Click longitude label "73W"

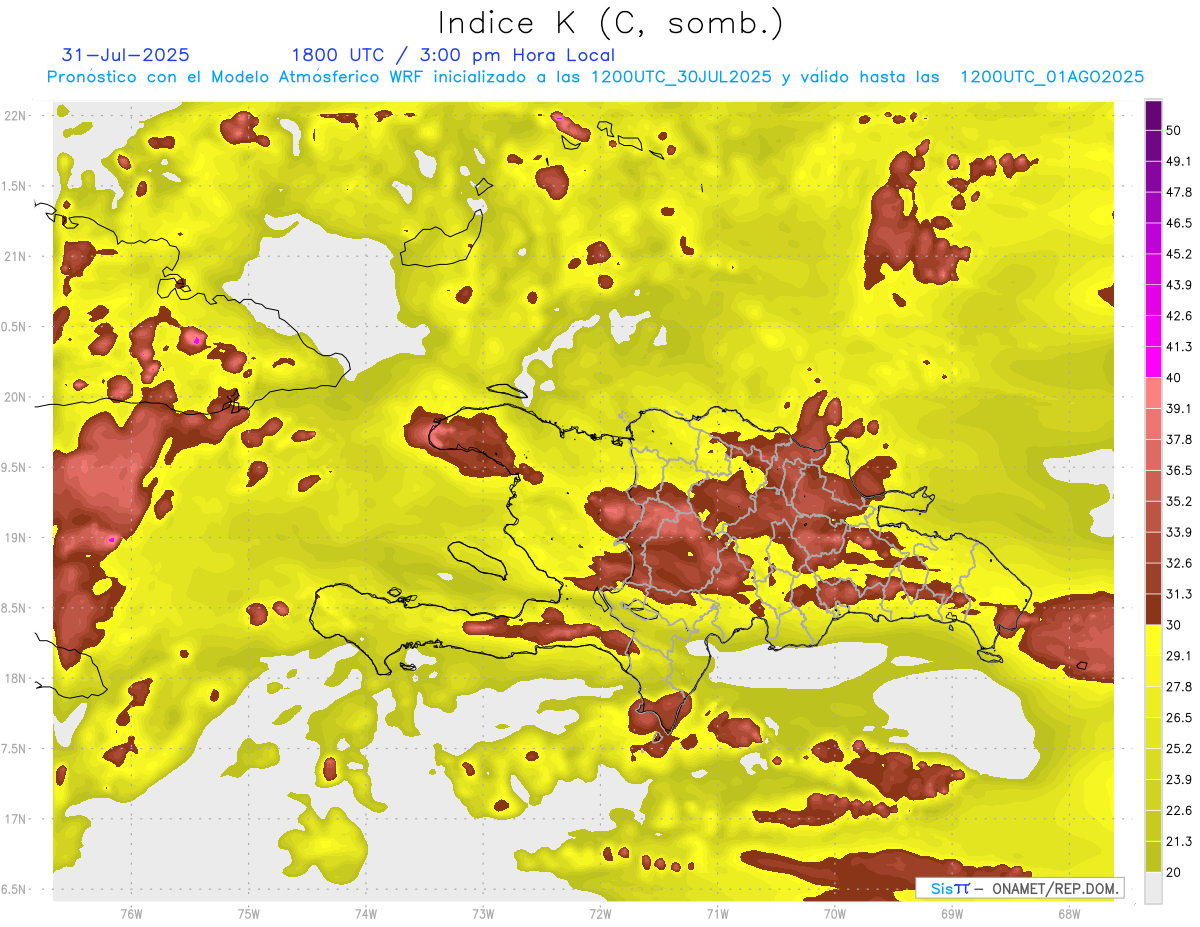(482, 914)
